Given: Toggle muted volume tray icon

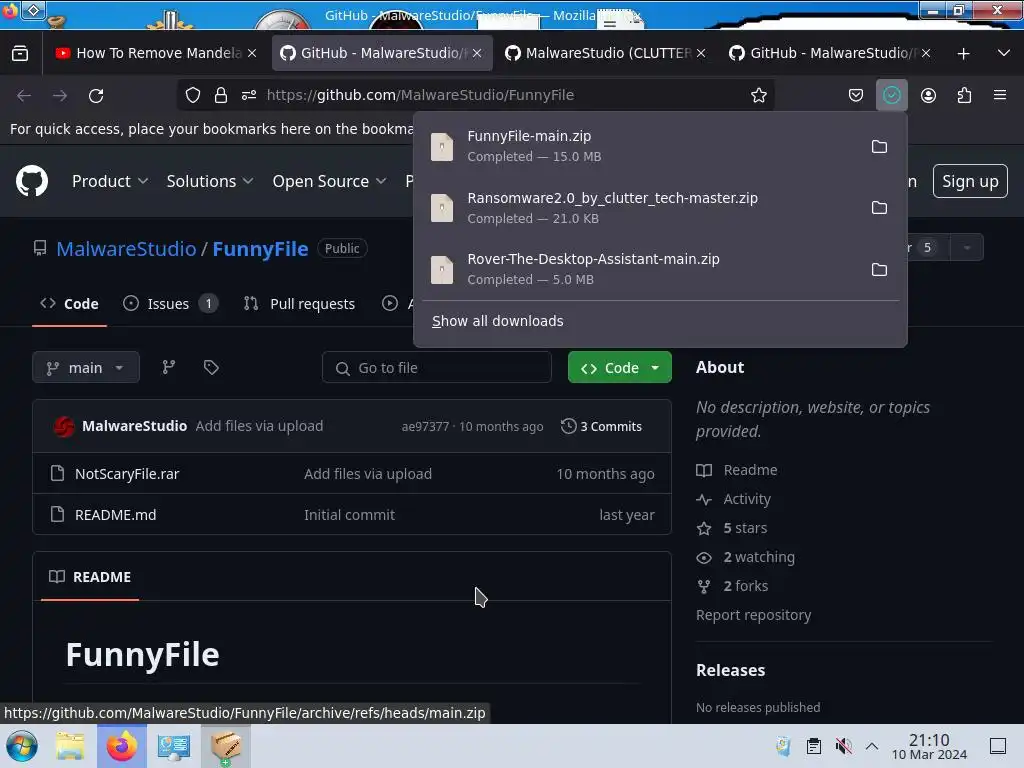Looking at the screenshot, I should coord(843,746).
